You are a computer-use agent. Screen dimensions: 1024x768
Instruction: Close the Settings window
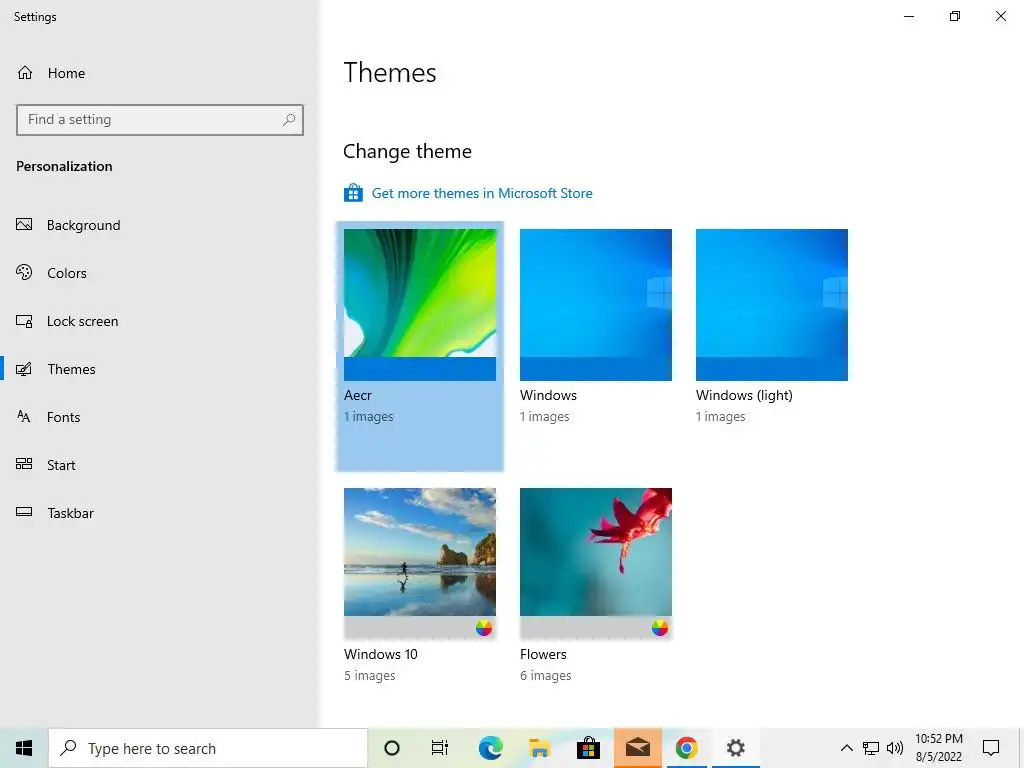(x=1000, y=16)
